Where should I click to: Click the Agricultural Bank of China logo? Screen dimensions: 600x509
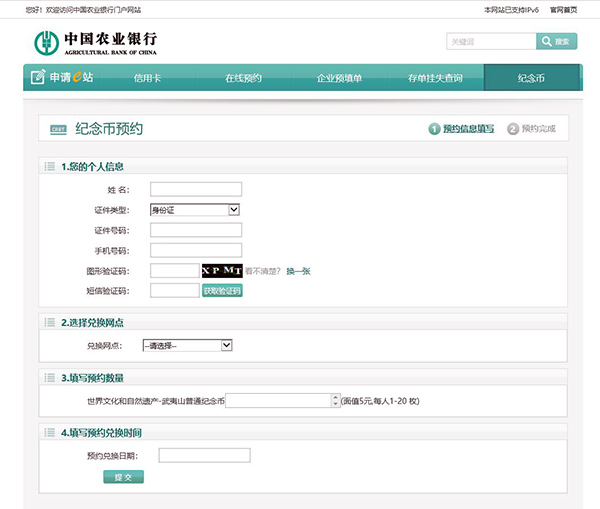96,43
